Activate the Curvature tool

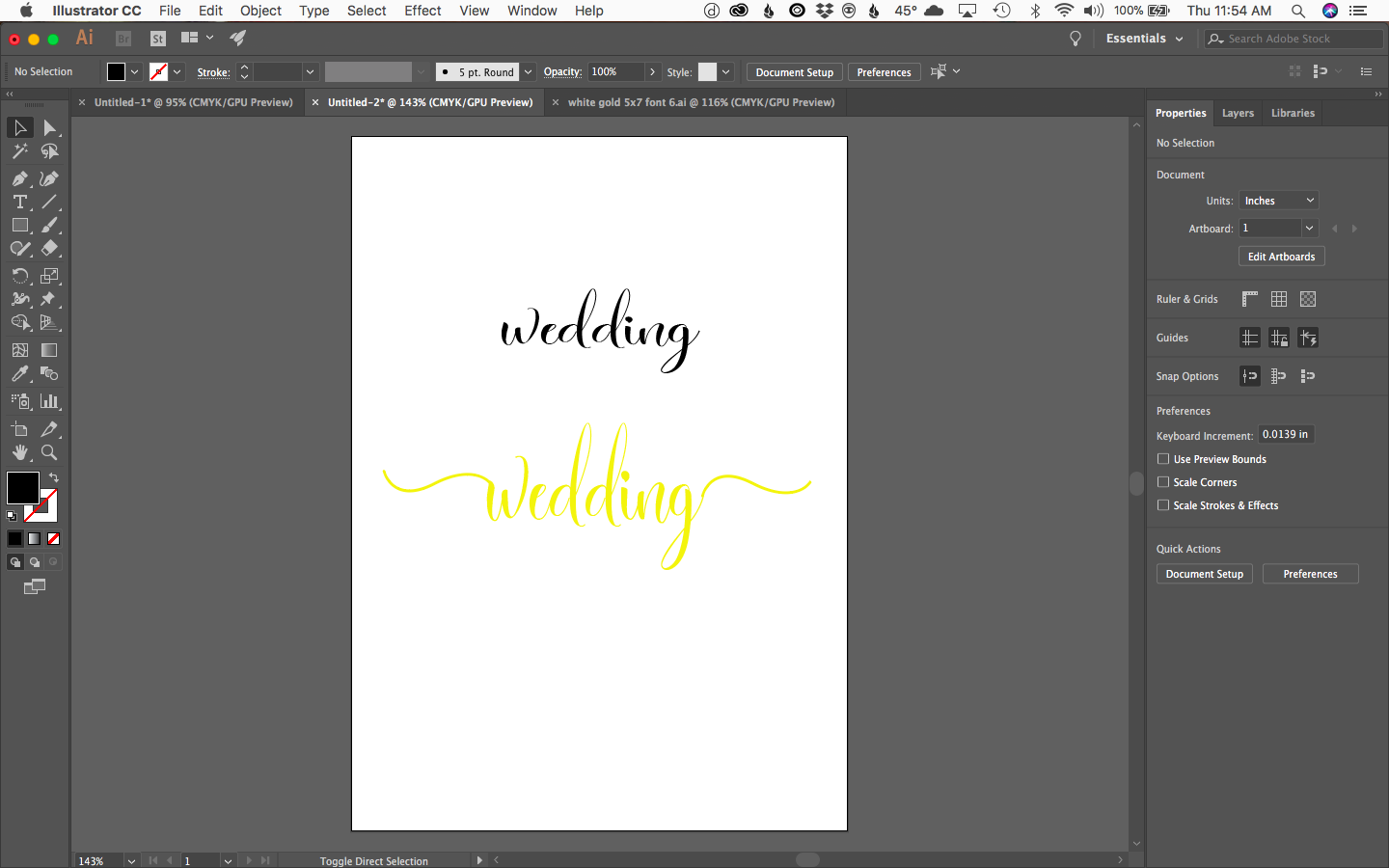49,178
